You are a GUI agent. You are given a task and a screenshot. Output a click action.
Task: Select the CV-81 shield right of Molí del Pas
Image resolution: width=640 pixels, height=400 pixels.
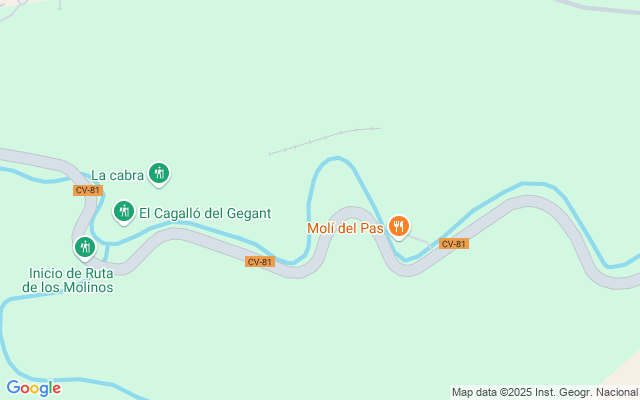(453, 244)
